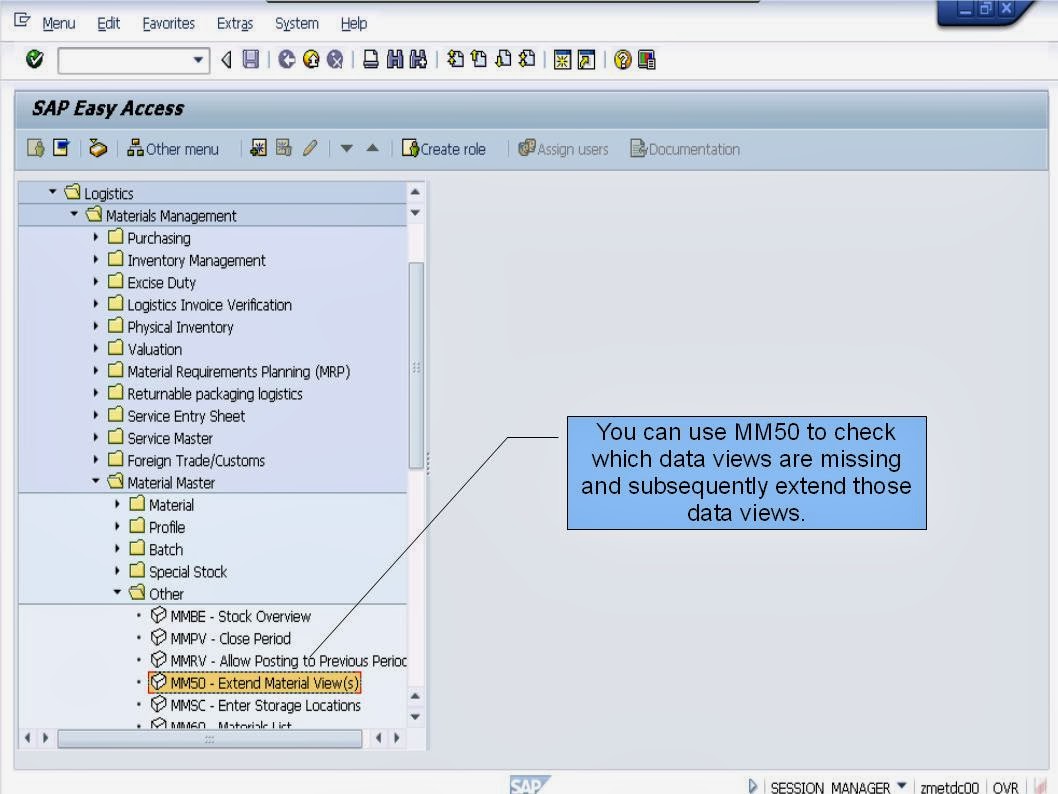This screenshot has height=794, width=1058.
Task: Open the Help icon on the standard toolbar
Action: click(621, 60)
